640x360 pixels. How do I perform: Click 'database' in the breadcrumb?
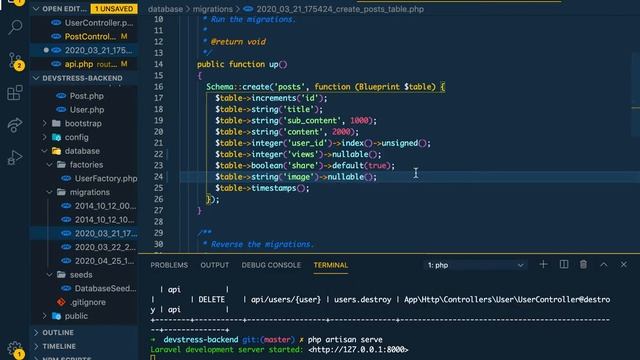pyautogui.click(x=165, y=9)
